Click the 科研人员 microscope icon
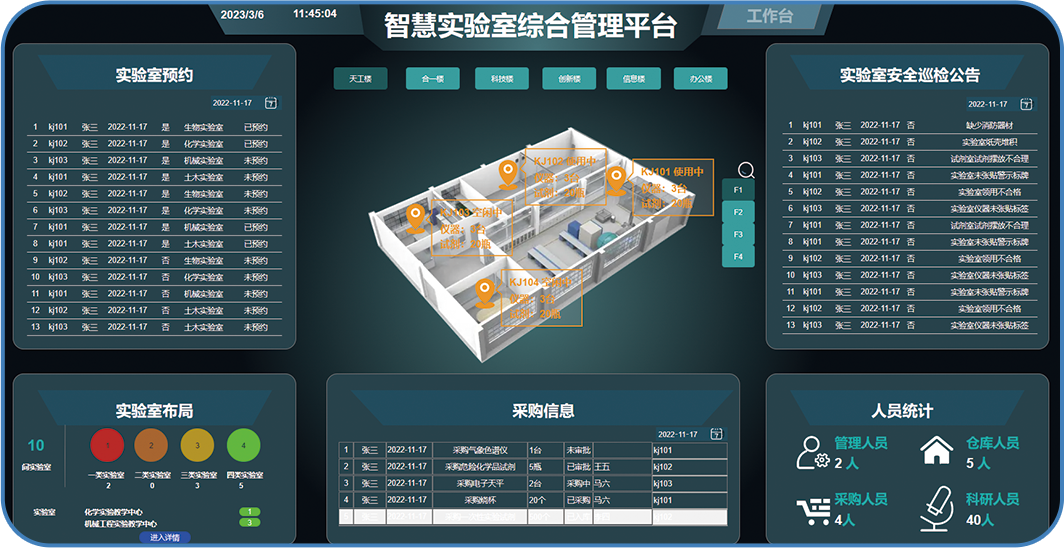Image resolution: width=1064 pixels, height=548 pixels. [x=937, y=508]
